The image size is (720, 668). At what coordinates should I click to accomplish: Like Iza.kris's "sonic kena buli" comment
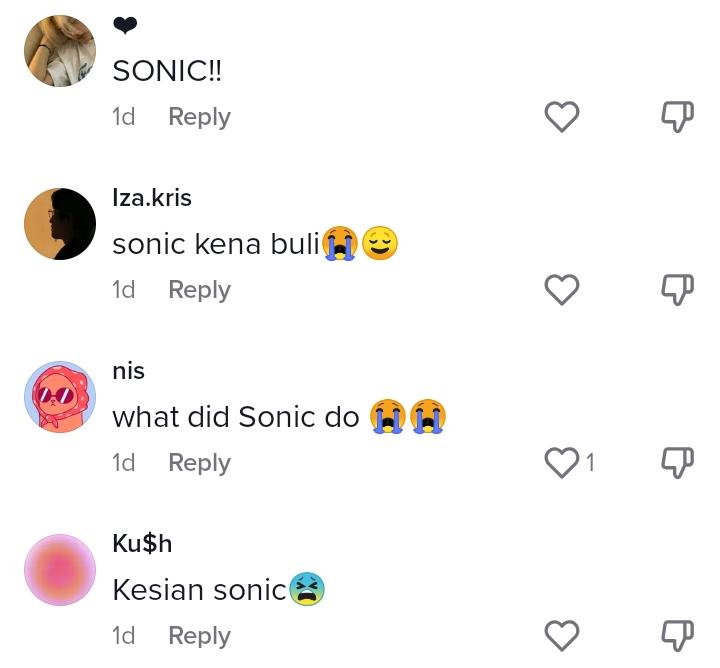[x=562, y=290]
